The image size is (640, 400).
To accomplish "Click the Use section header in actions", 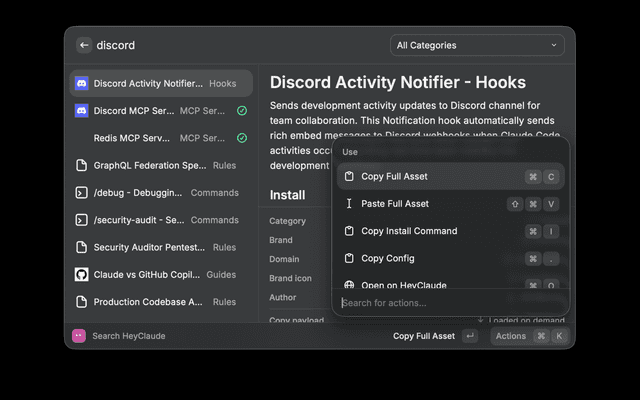I will coord(350,152).
